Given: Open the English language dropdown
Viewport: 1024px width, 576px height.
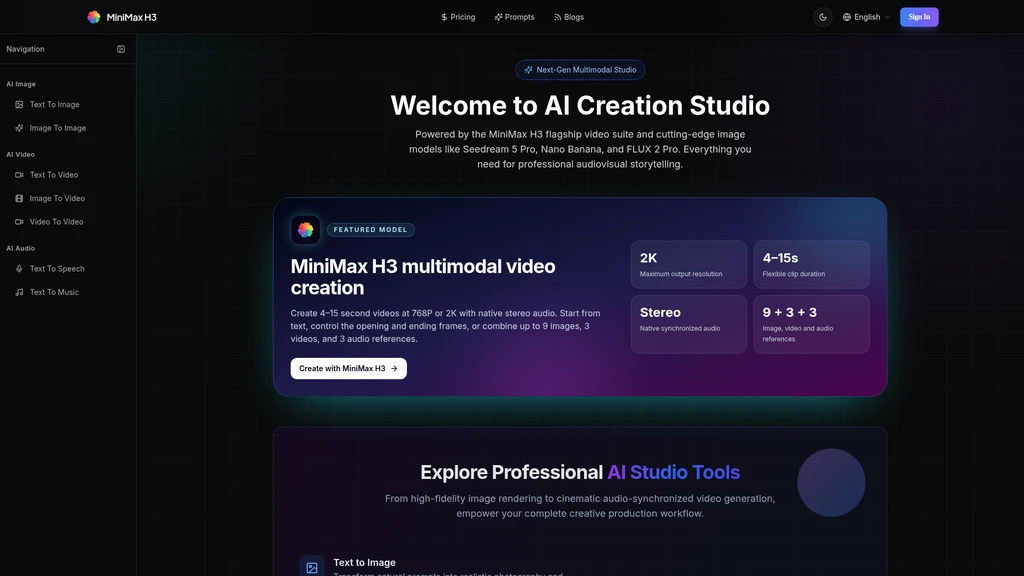Looking at the screenshot, I should point(866,17).
